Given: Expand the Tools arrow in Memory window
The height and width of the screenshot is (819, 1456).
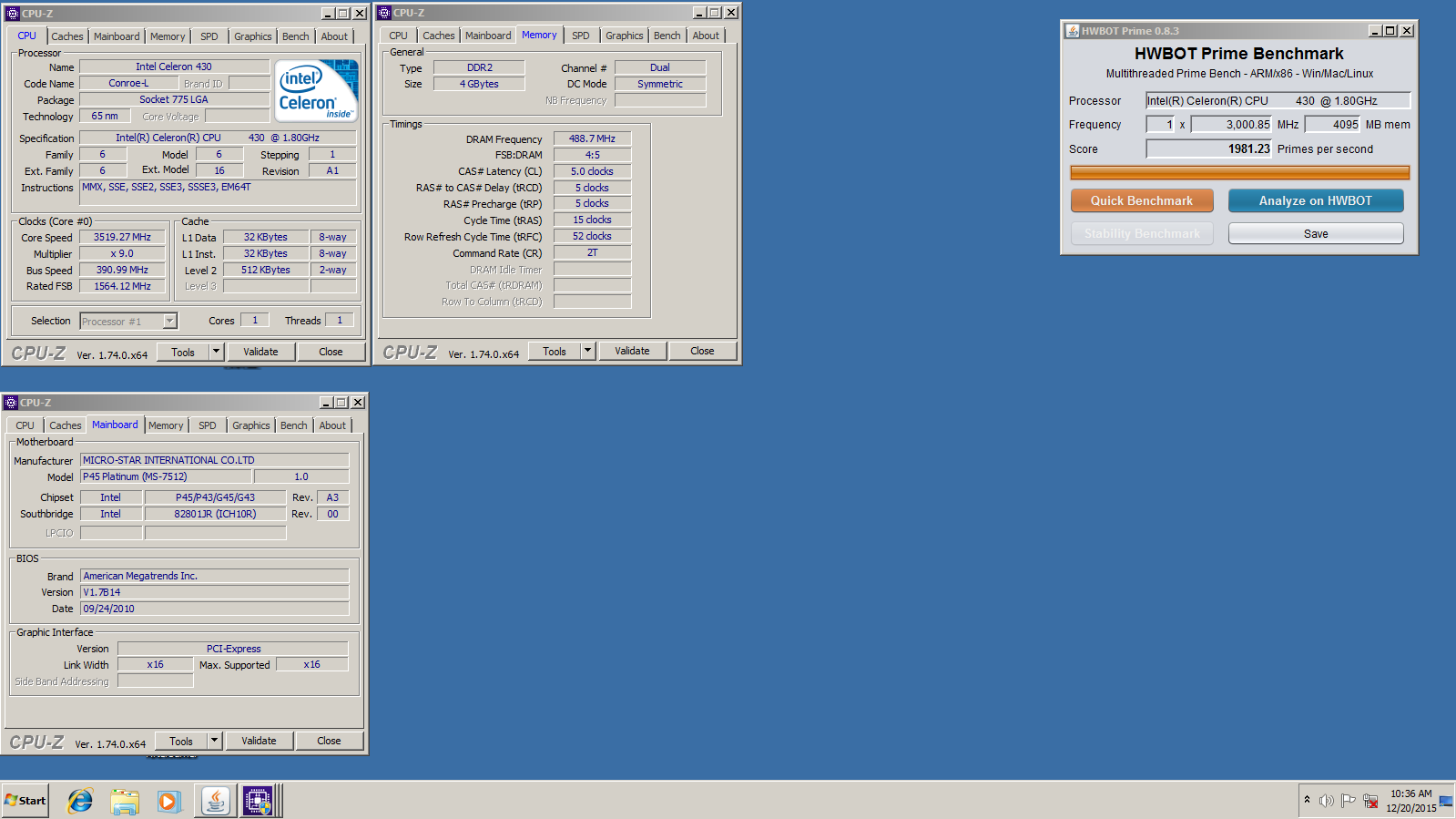Looking at the screenshot, I should [587, 351].
